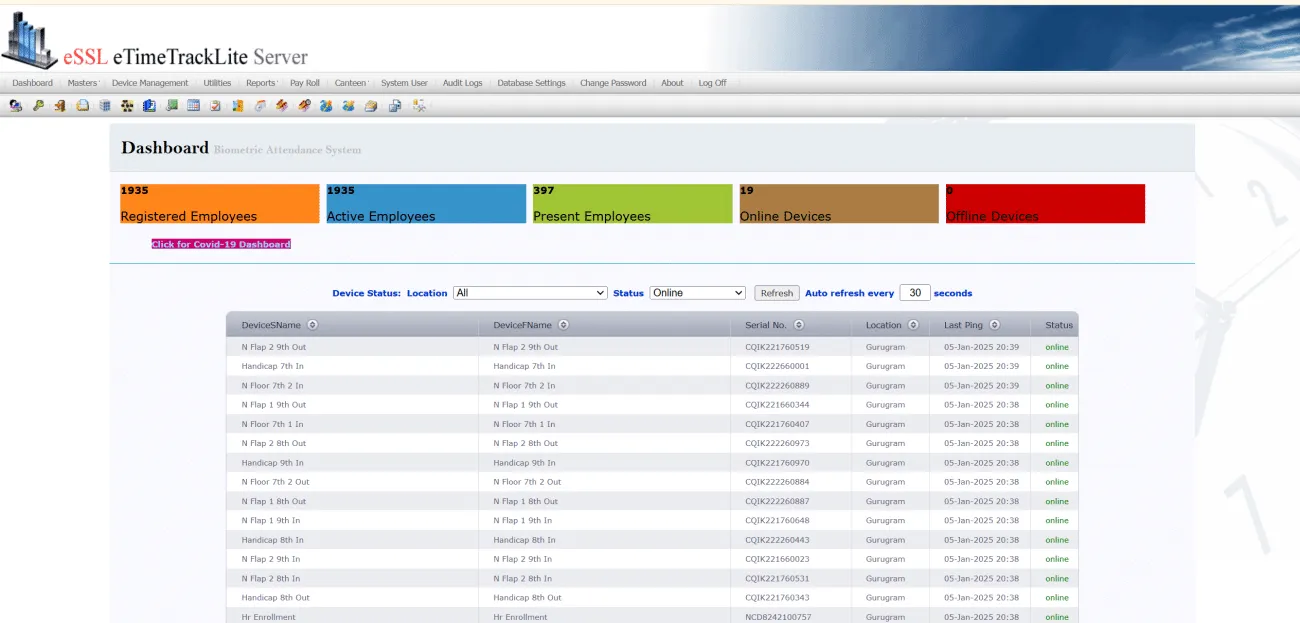Click the auto refresh seconds input field
This screenshot has height=623, width=1300.
pyautogui.click(x=915, y=293)
